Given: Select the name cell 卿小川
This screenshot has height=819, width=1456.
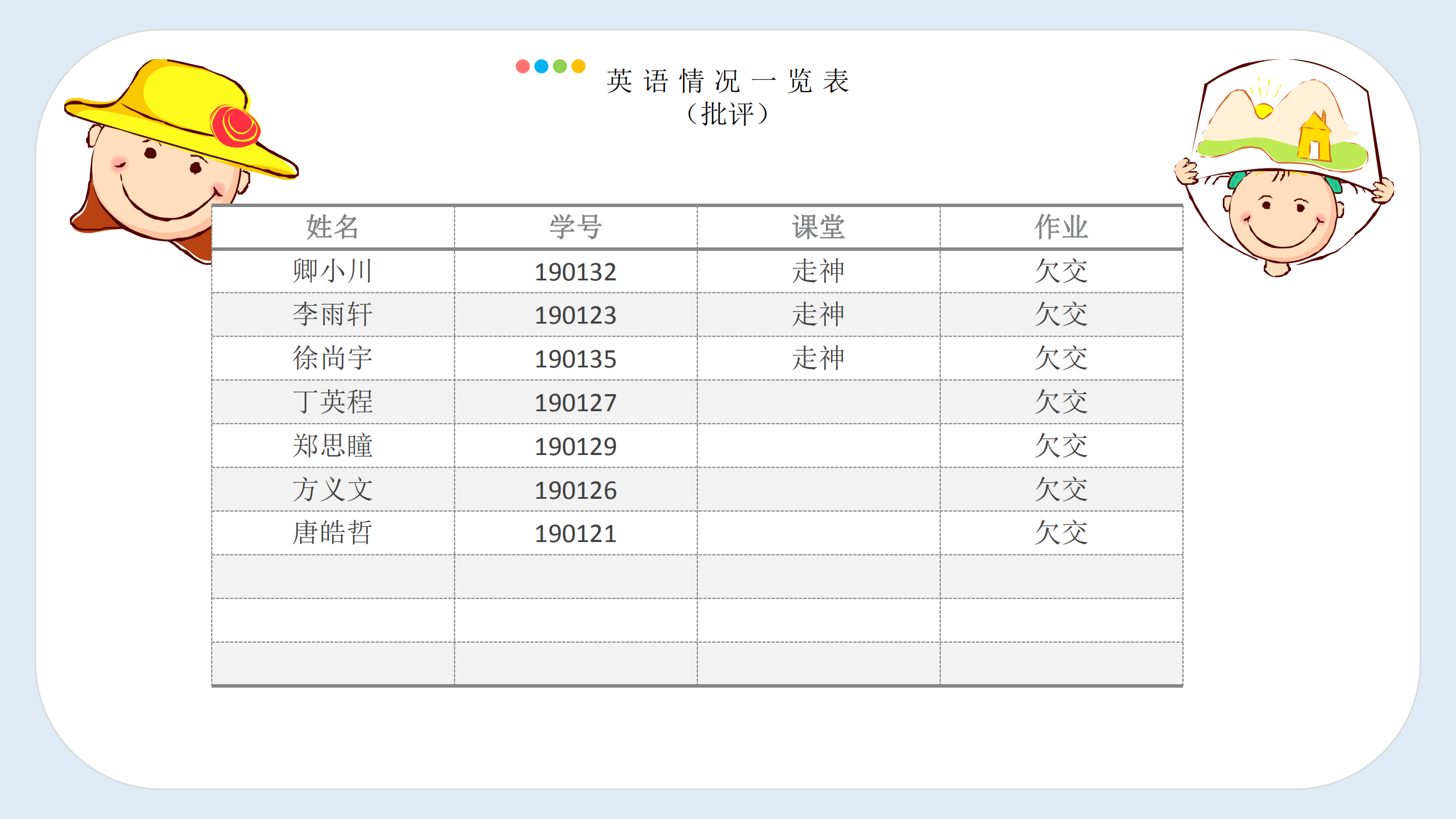Looking at the screenshot, I should (x=333, y=271).
